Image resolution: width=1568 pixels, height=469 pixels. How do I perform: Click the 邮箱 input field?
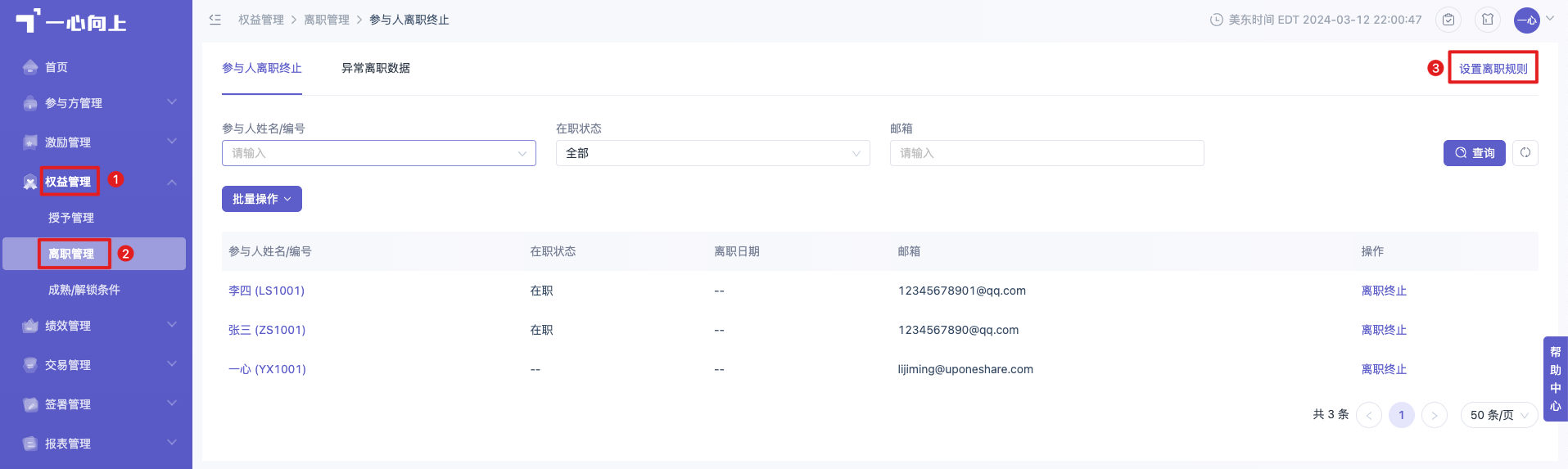(1047, 153)
